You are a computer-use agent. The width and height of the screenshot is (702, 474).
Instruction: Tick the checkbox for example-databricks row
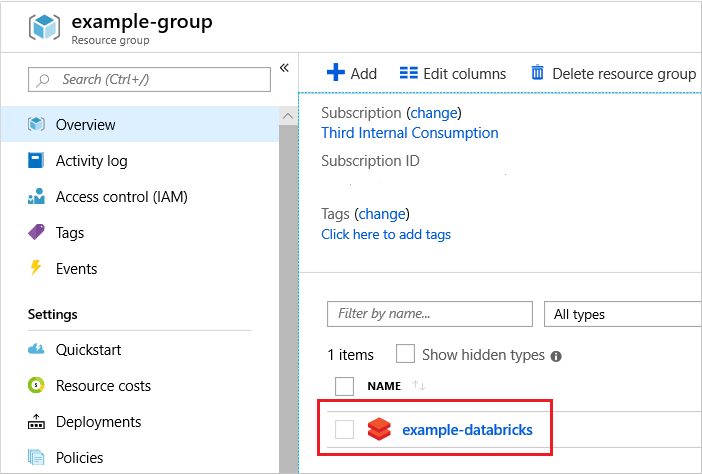[x=344, y=430]
